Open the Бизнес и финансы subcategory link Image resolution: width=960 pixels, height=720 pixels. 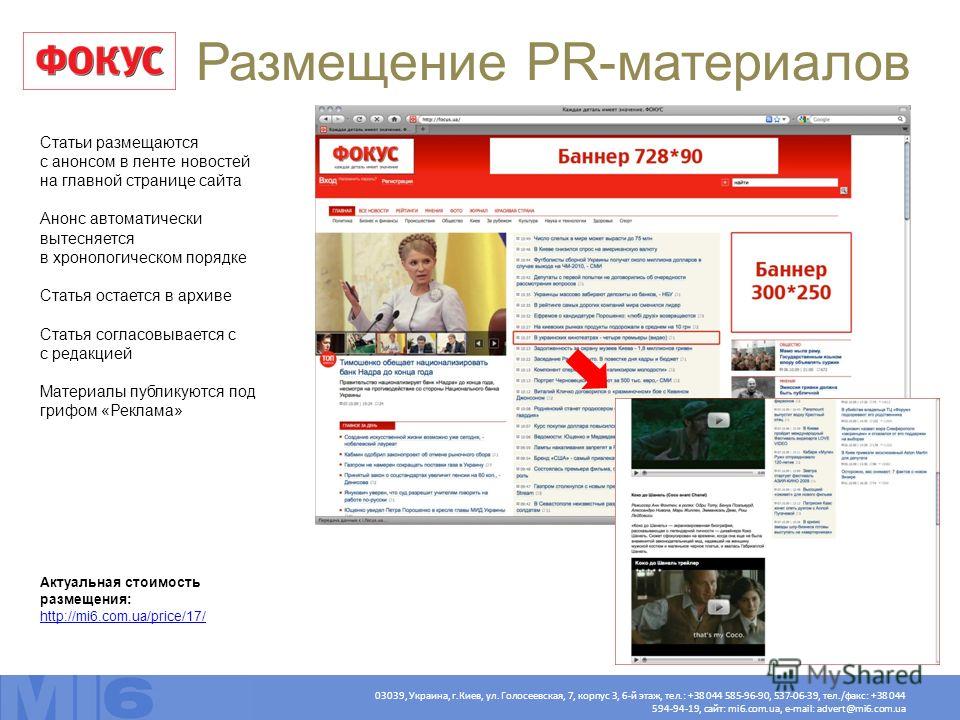378,220
